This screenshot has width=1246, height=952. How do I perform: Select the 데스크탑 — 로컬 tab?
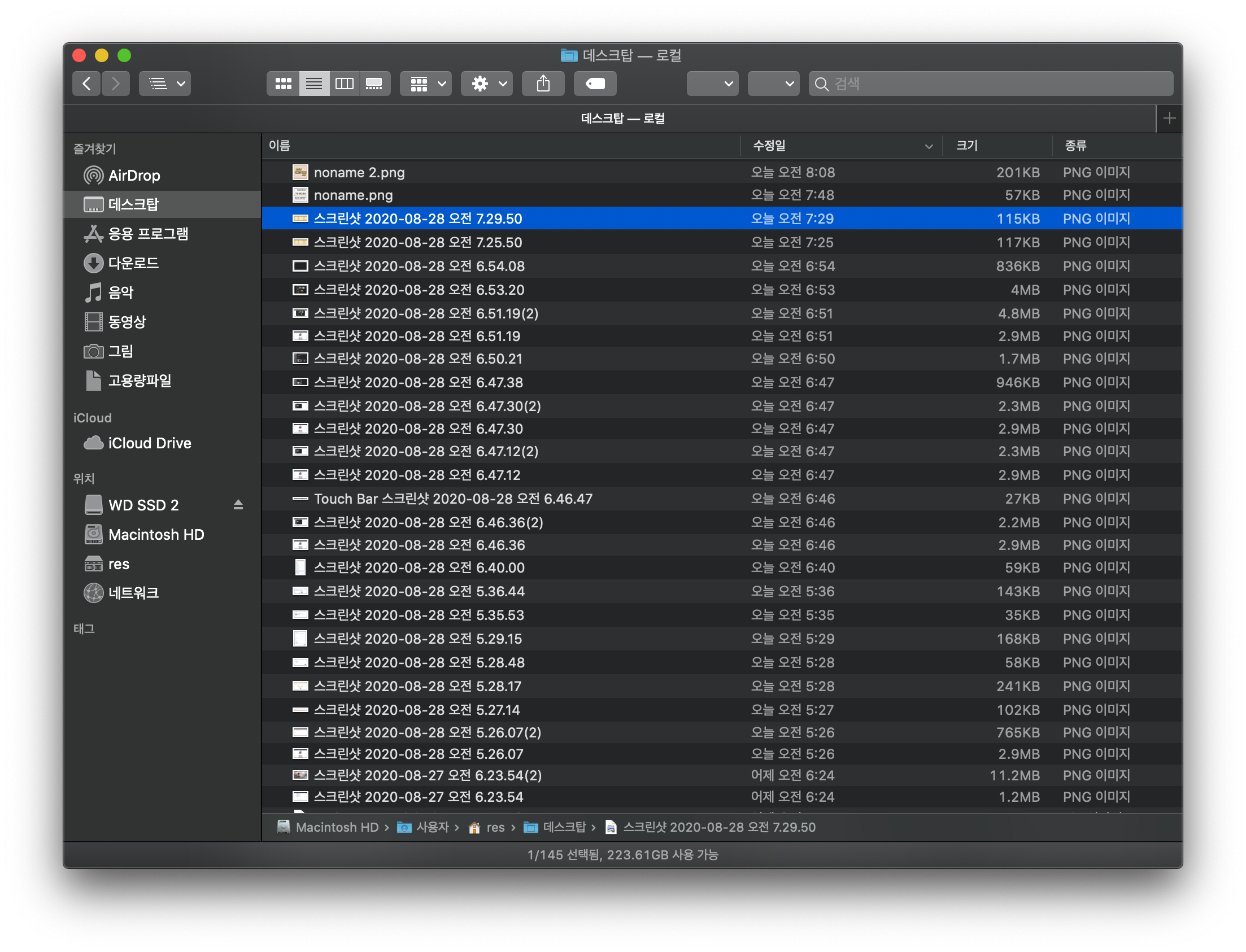(622, 119)
